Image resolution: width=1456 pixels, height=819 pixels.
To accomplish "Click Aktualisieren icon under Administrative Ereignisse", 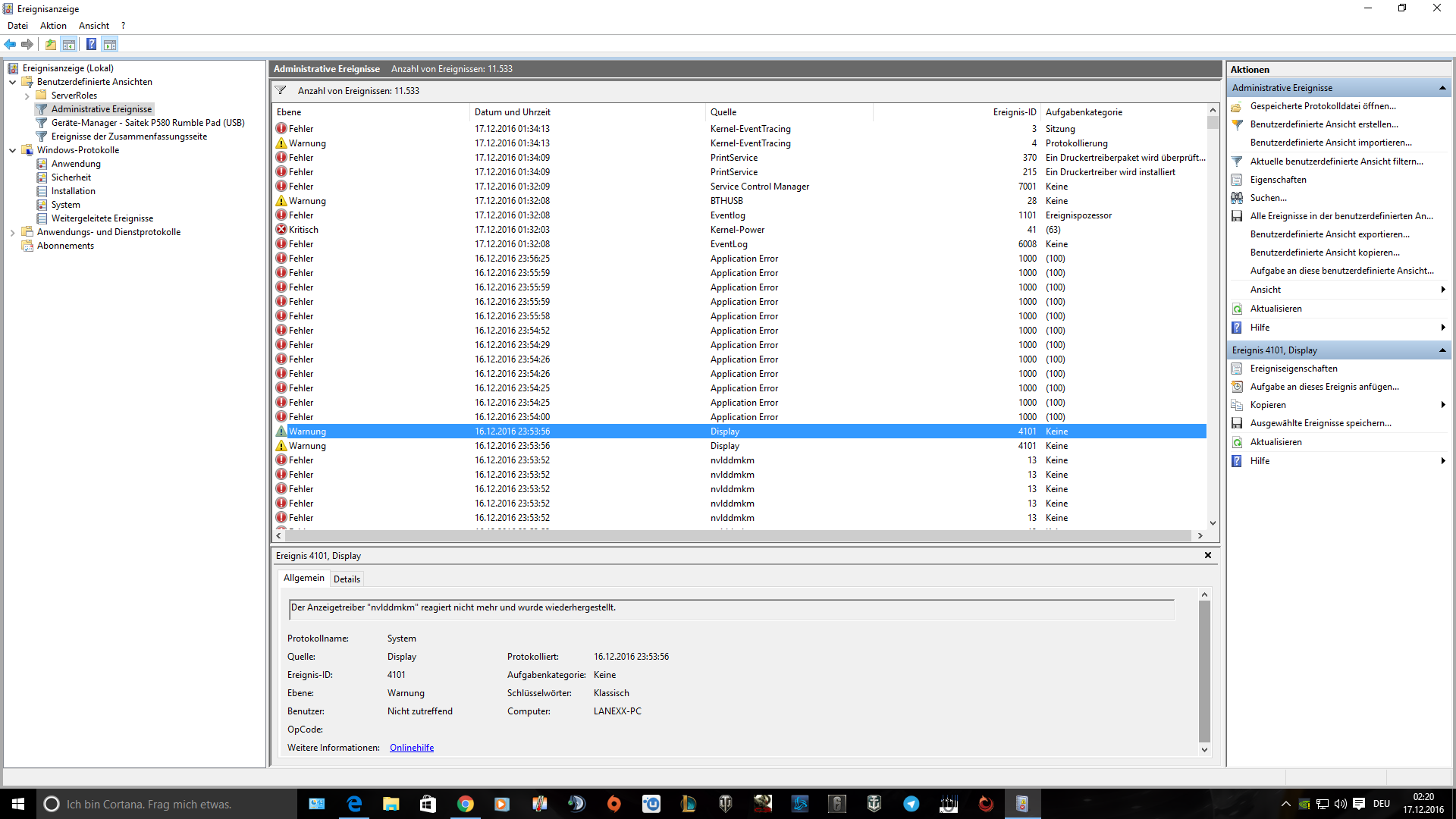I will [x=1237, y=309].
